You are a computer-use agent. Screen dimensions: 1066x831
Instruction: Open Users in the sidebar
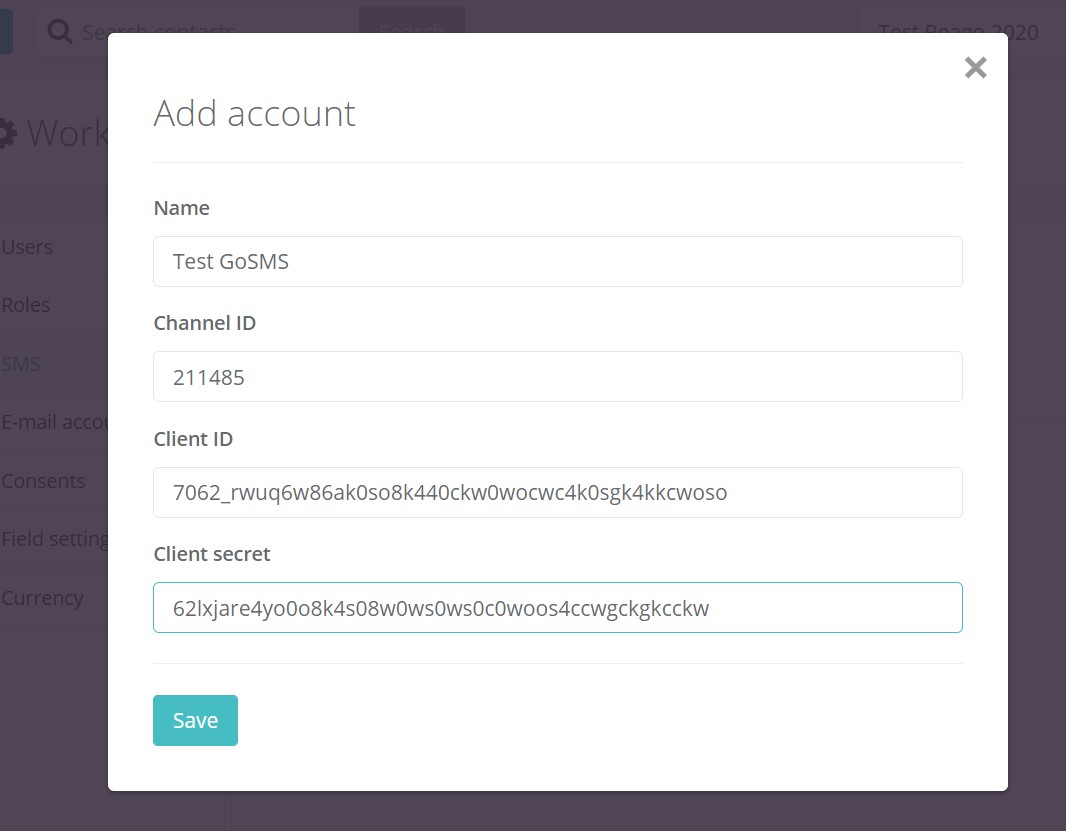click(x=27, y=247)
